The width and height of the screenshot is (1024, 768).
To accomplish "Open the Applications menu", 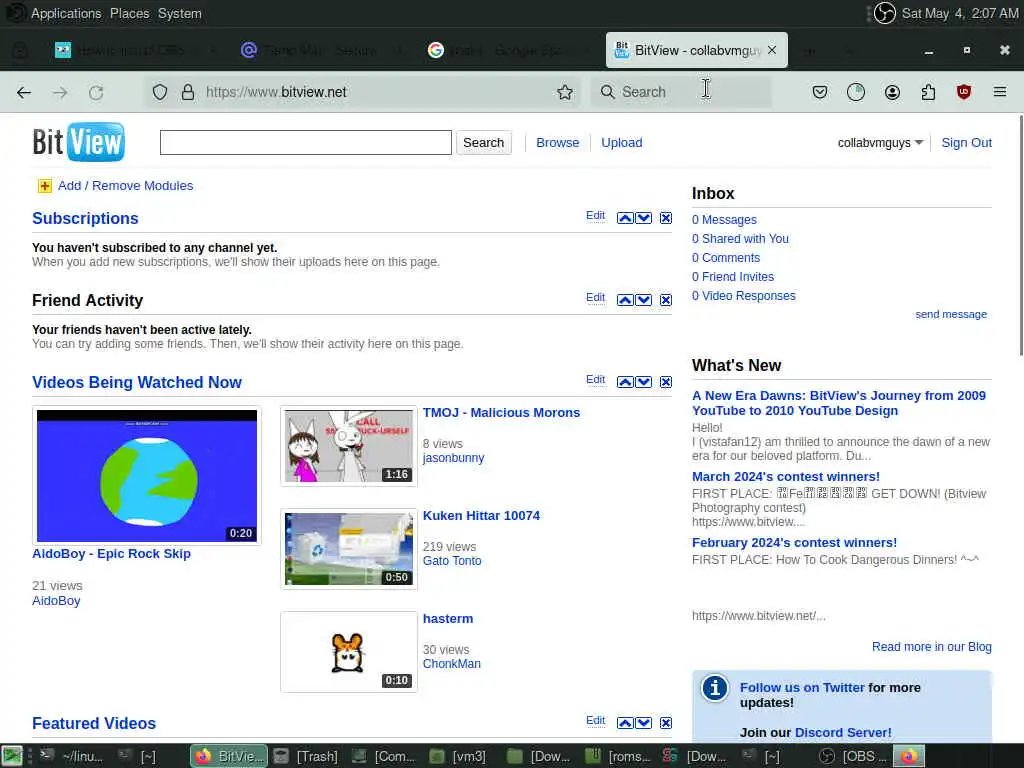I will point(66,13).
